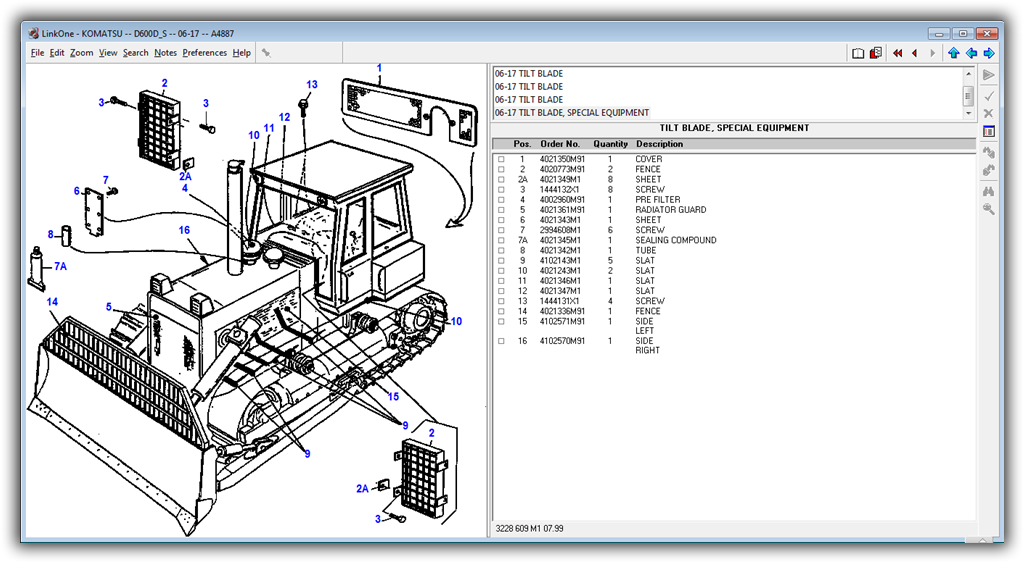Viewport: 1024px width, 563px height.
Task: Sort by Description column header
Action: (660, 144)
